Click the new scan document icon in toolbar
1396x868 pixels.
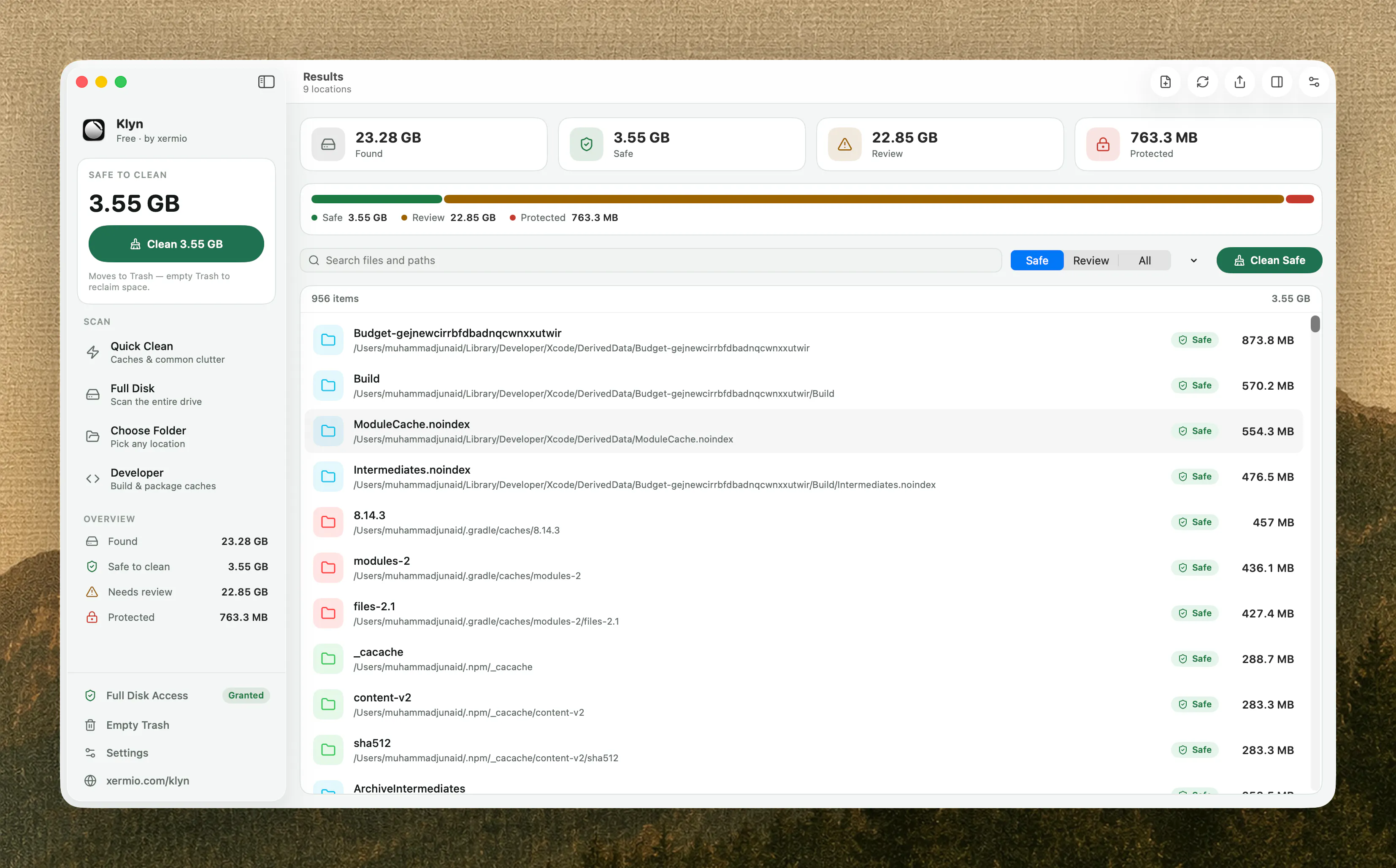(1165, 82)
